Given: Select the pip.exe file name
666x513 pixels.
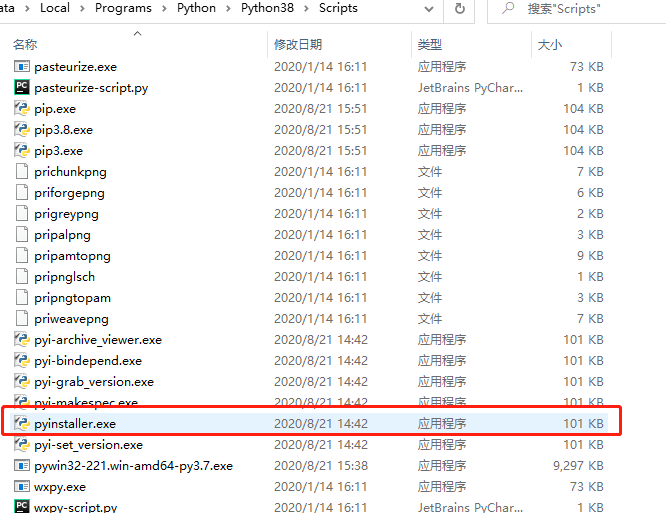Looking at the screenshot, I should tap(55, 109).
